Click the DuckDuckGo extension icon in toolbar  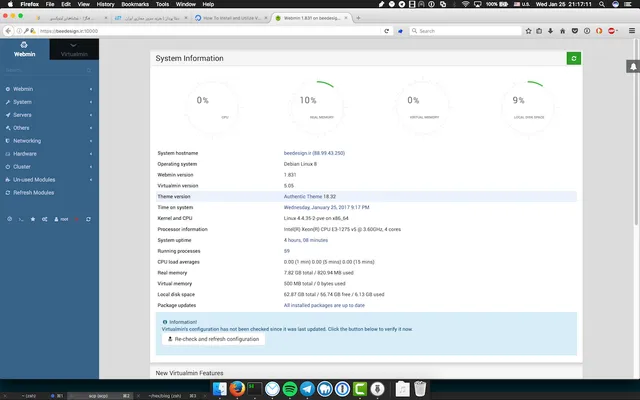tap(599, 31)
